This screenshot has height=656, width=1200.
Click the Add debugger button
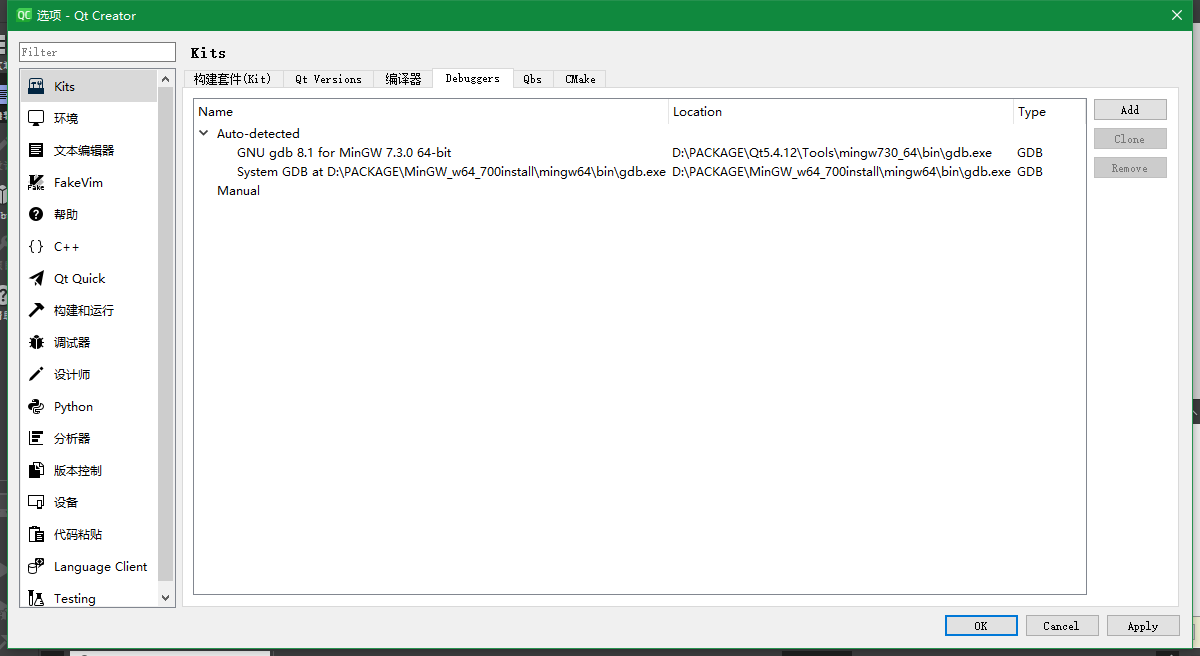[1130, 110]
